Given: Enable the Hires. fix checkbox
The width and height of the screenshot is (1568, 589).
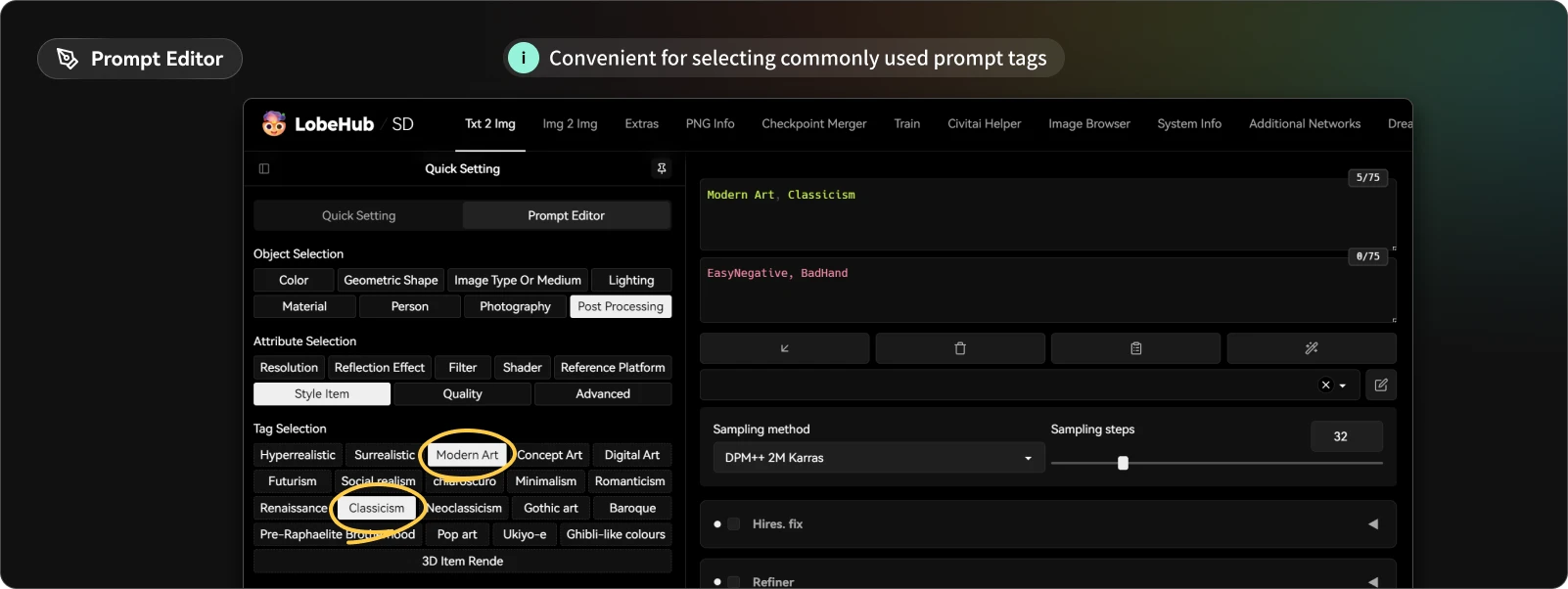Looking at the screenshot, I should 734,524.
